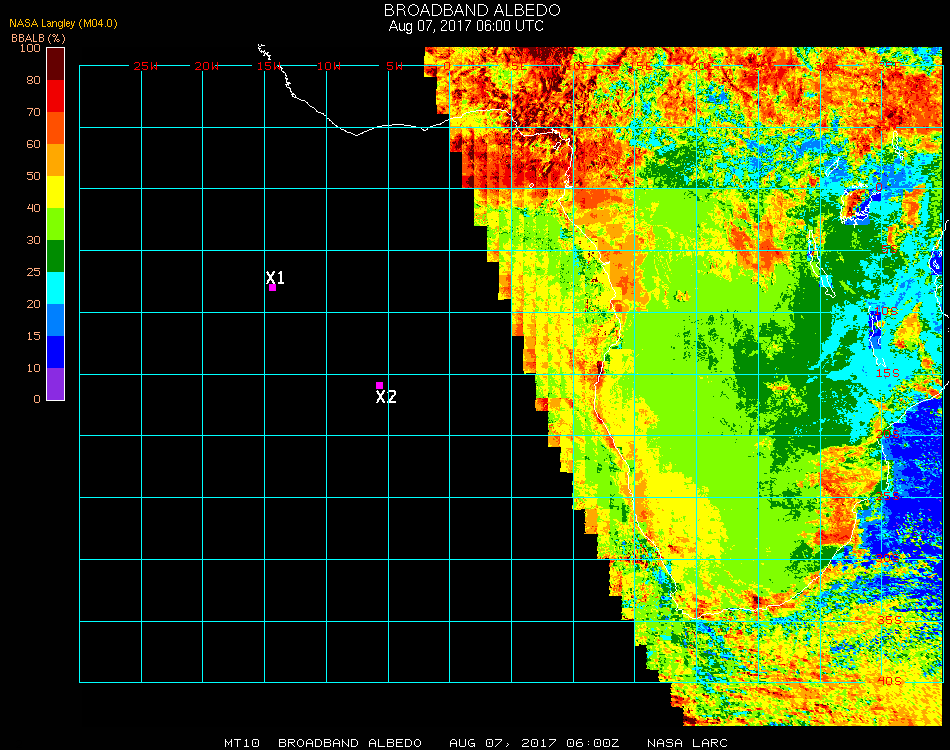
Task: Click the 10W longitude label
Action: (329, 66)
